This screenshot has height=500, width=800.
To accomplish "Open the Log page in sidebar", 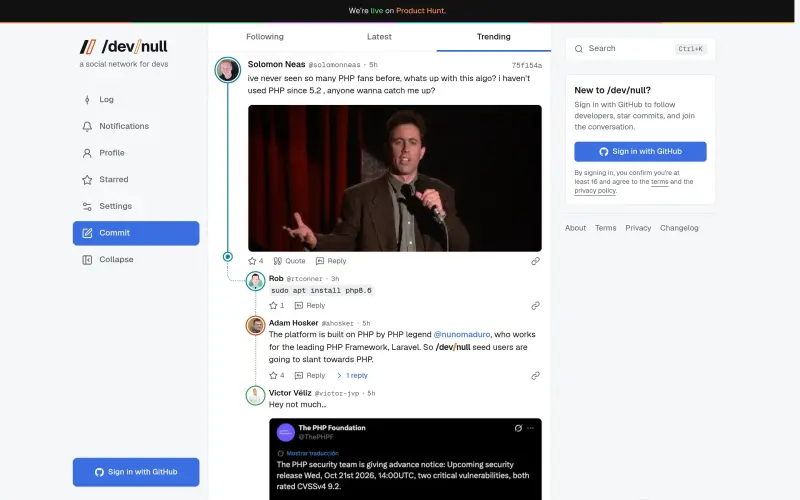I will pos(136,99).
